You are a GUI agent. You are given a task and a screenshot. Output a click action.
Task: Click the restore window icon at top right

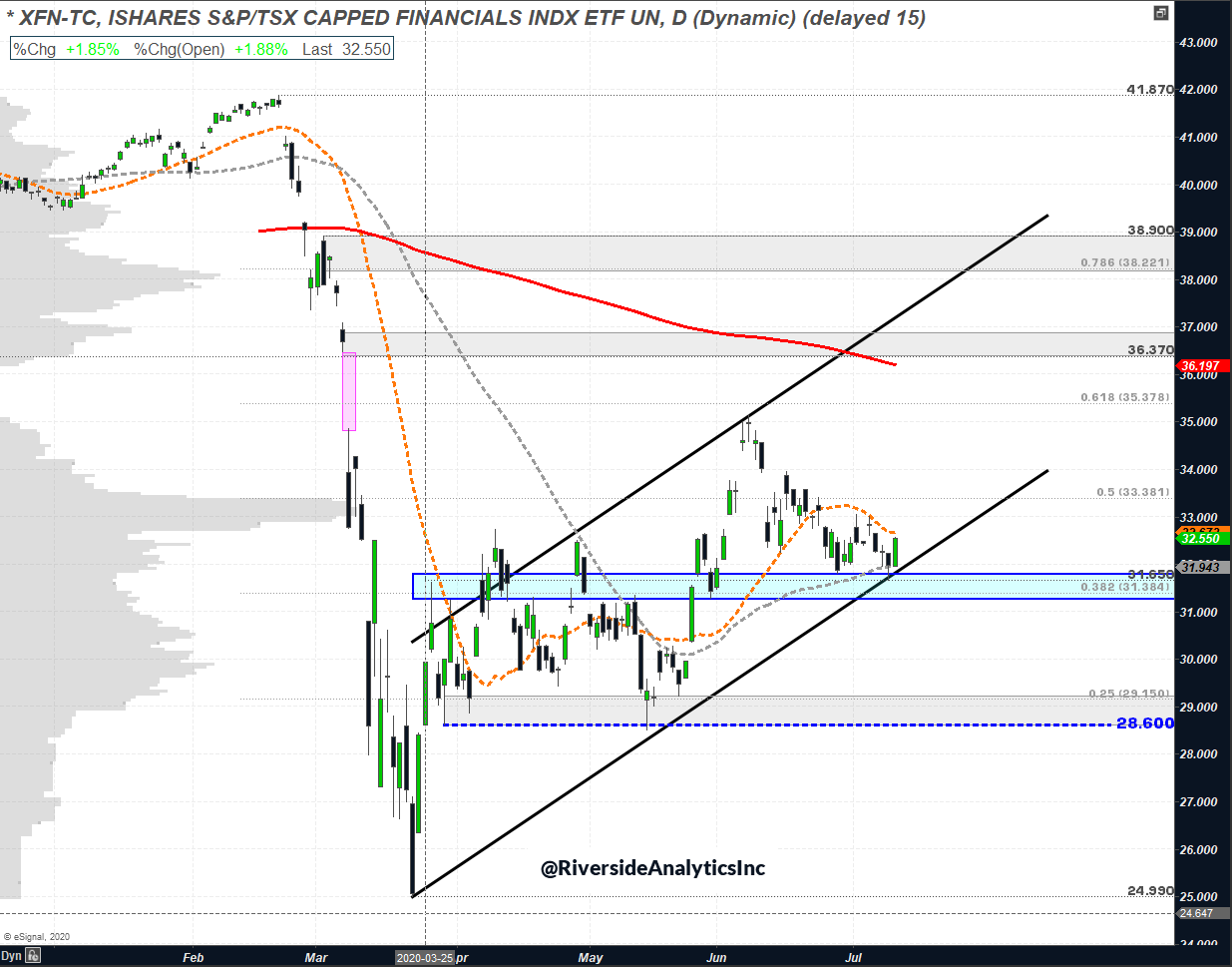1160,13
